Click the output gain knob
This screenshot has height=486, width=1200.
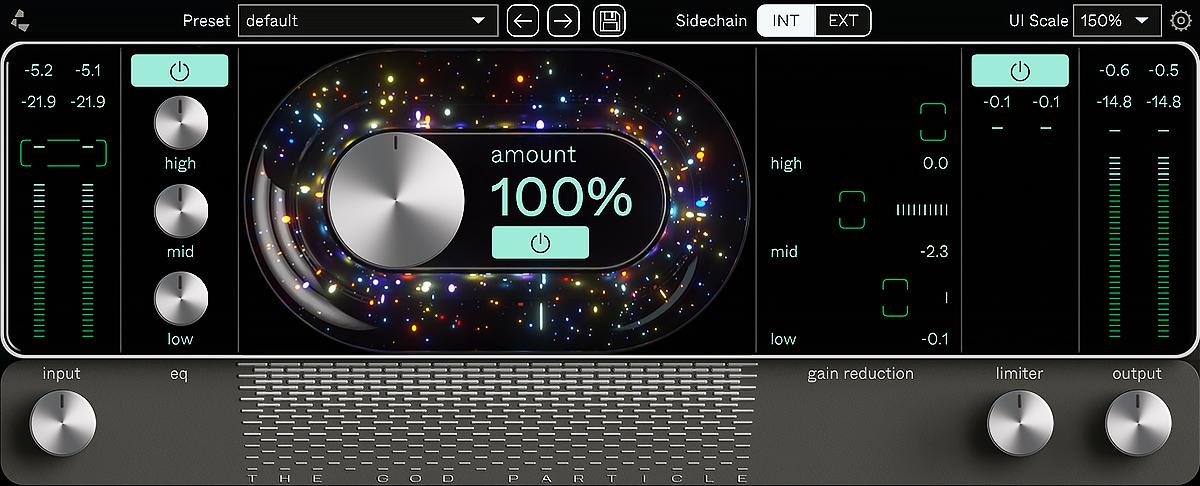tap(1138, 422)
